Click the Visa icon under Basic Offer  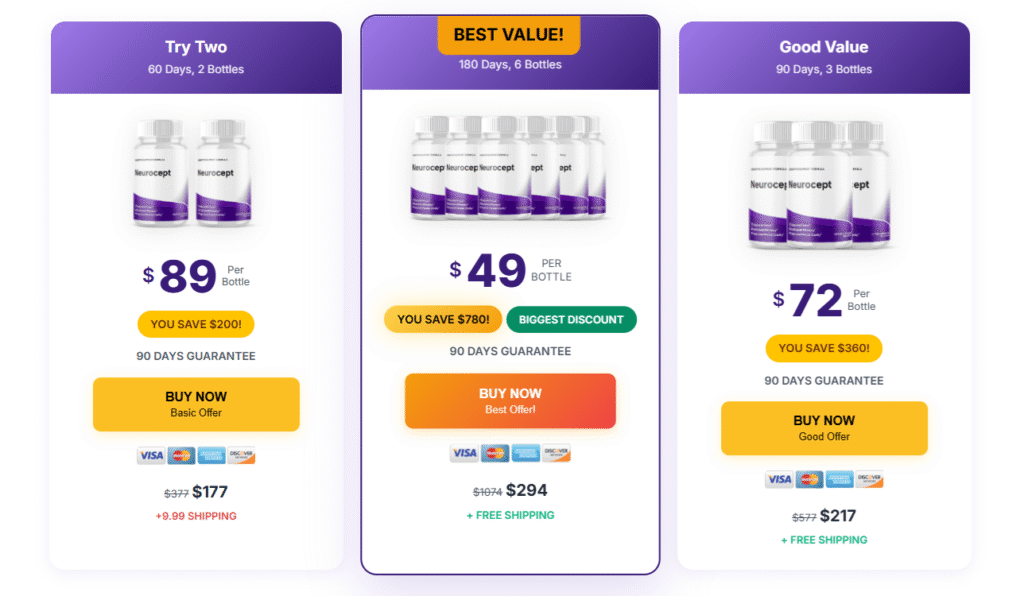point(151,455)
